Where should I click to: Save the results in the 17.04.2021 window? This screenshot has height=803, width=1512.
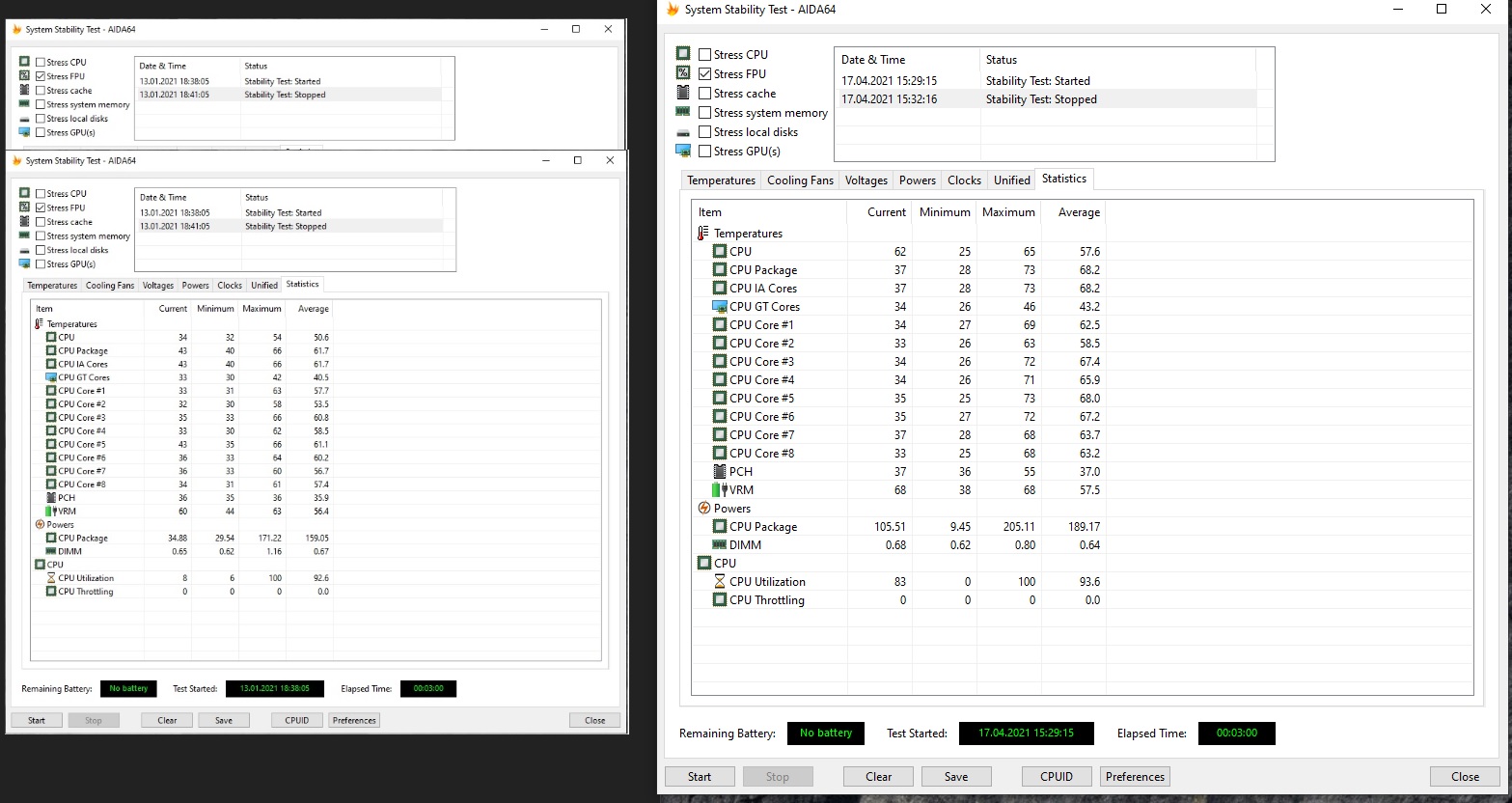pos(956,777)
